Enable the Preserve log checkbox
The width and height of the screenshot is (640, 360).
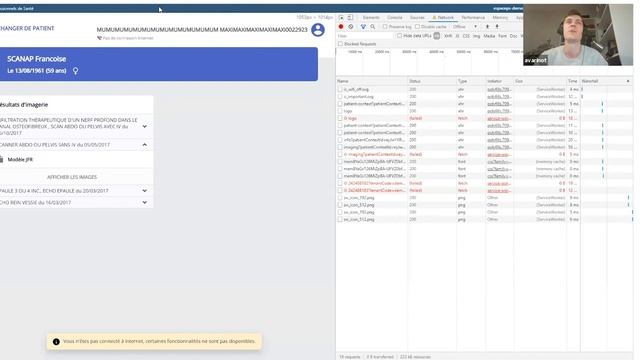tap(385, 27)
